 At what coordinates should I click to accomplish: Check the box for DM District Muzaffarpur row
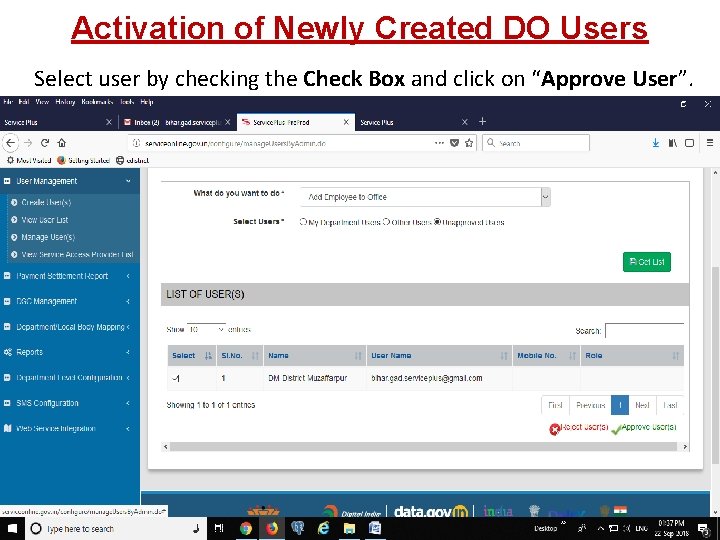tap(176, 378)
